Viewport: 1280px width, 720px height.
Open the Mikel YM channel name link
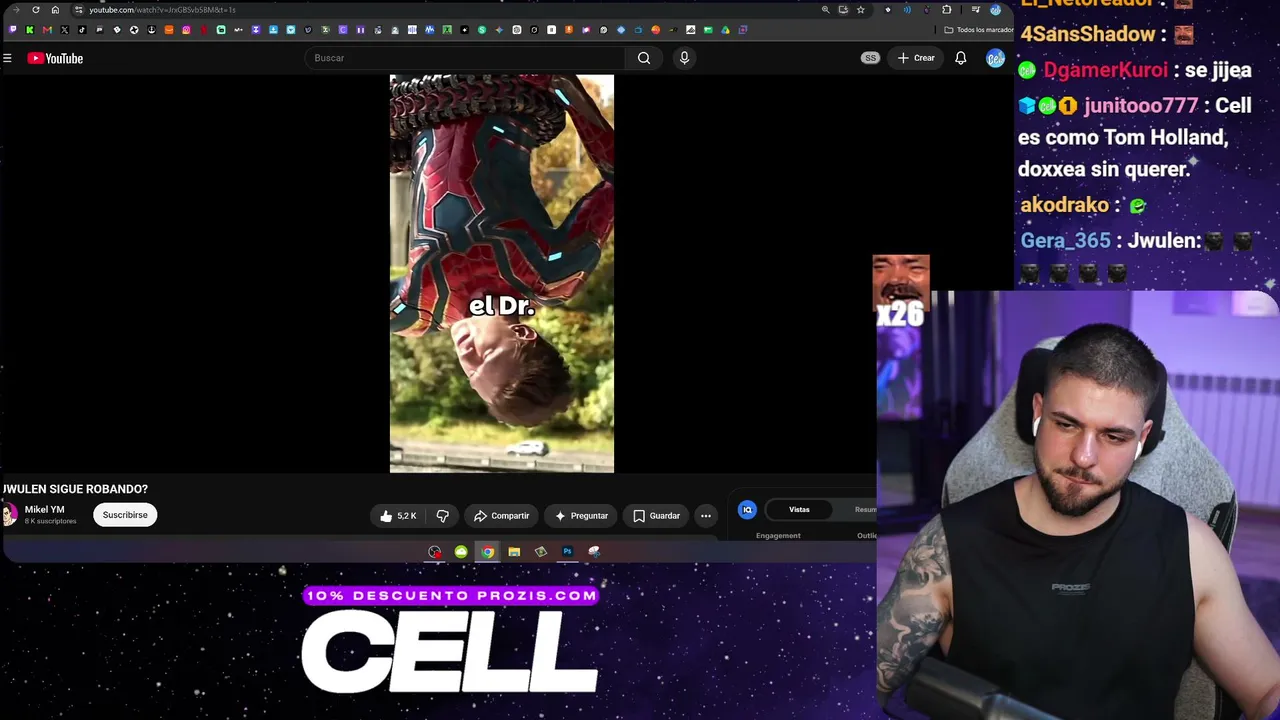pyautogui.click(x=44, y=510)
